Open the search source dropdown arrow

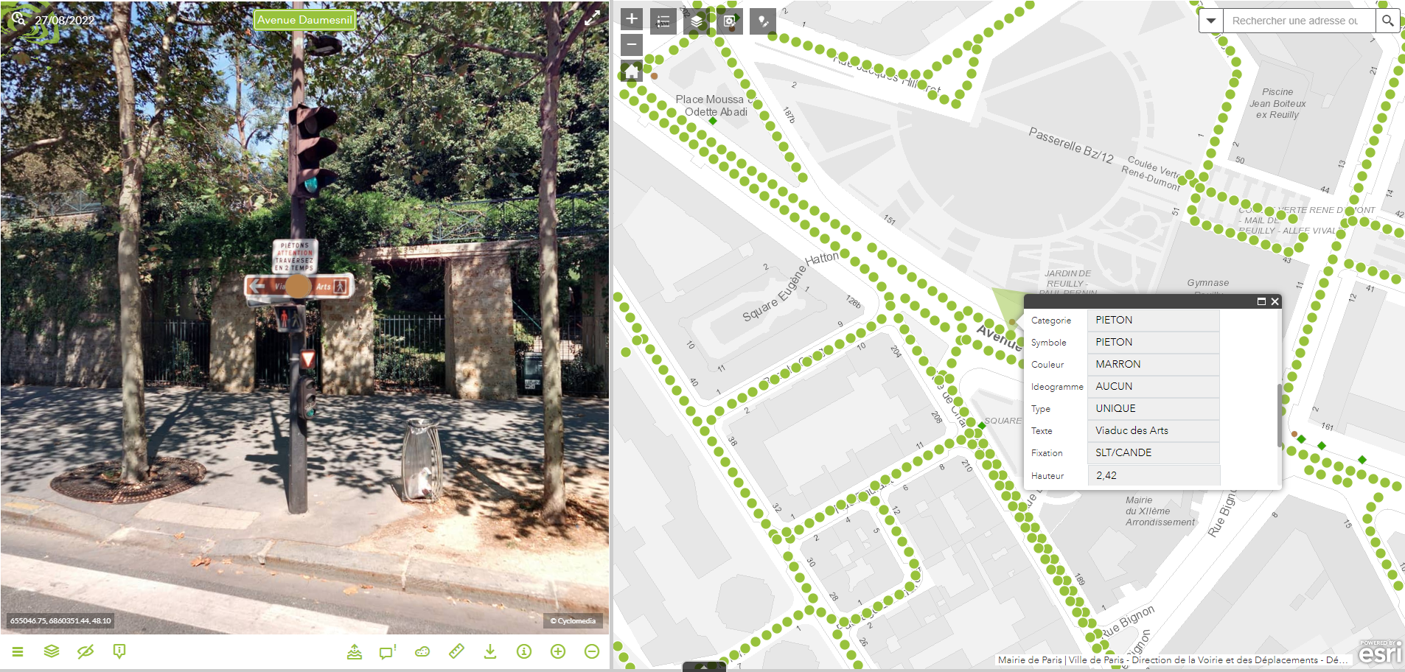click(x=1211, y=21)
